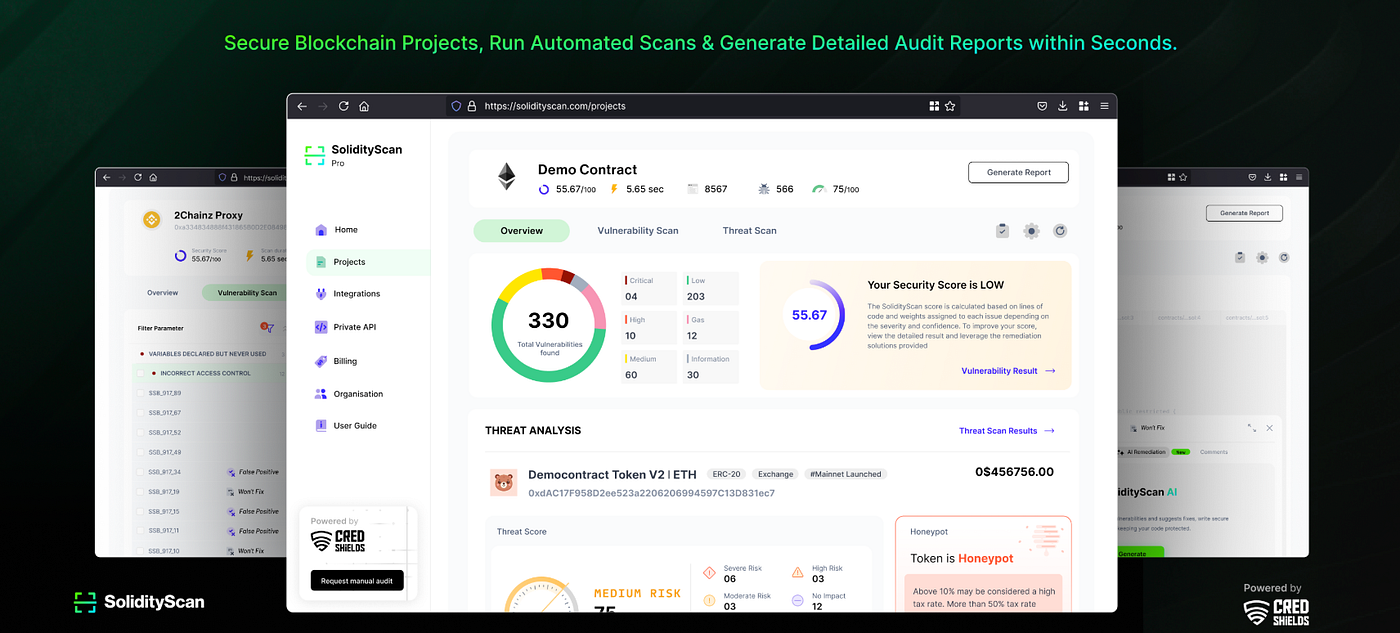Click the bug icon next to 566
The width and height of the screenshot is (1400, 633).
click(764, 189)
